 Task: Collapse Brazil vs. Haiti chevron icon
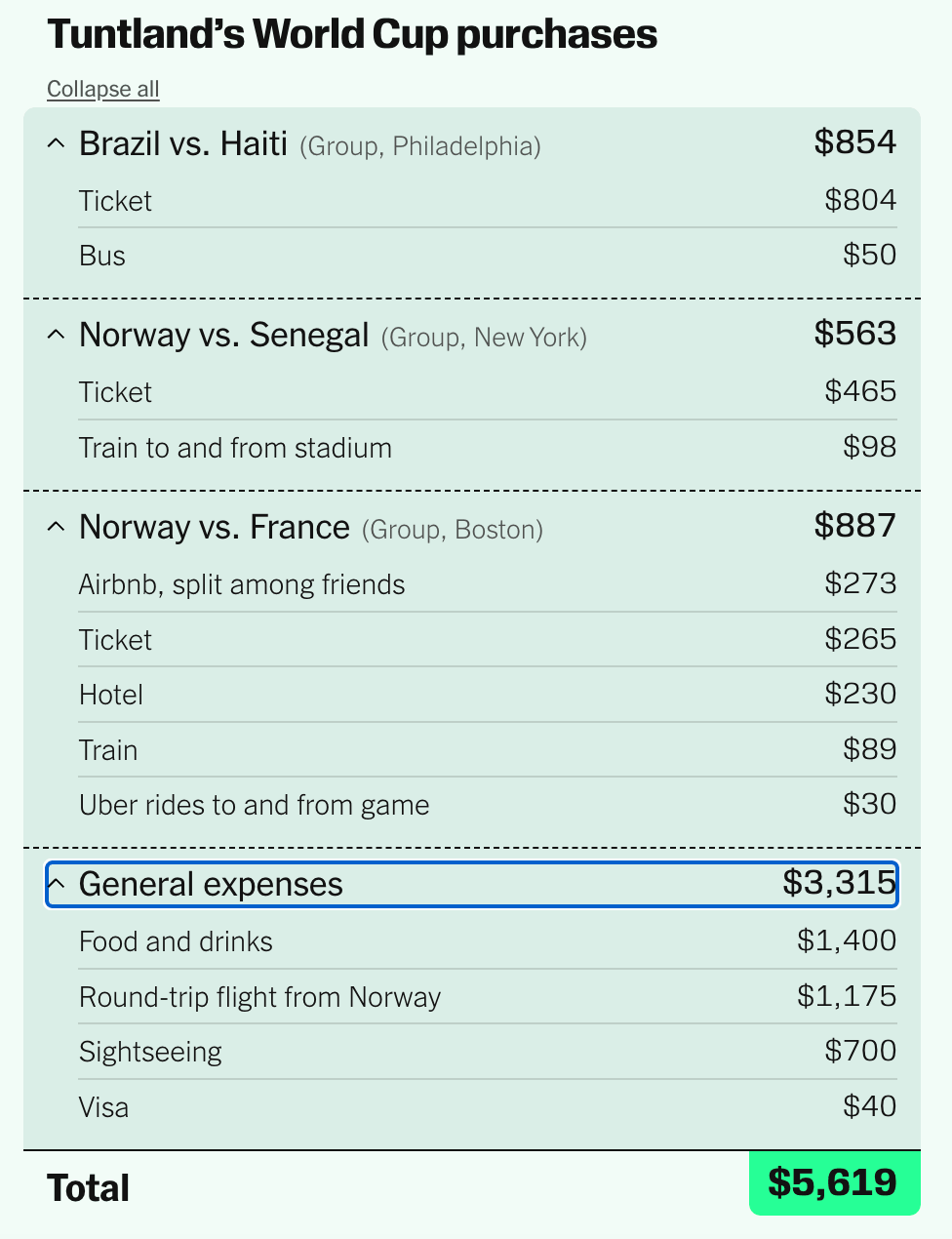pyautogui.click(x=57, y=143)
